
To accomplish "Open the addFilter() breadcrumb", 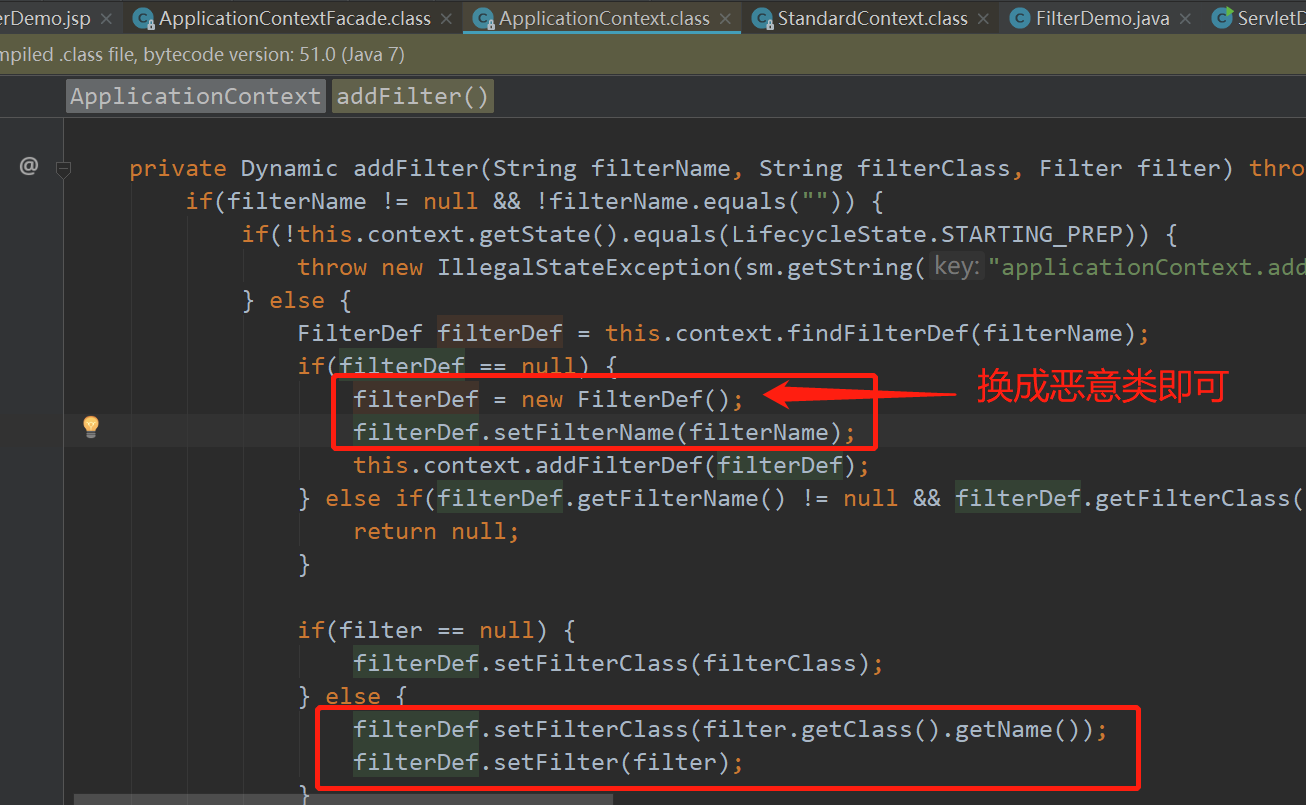I will (x=412, y=95).
